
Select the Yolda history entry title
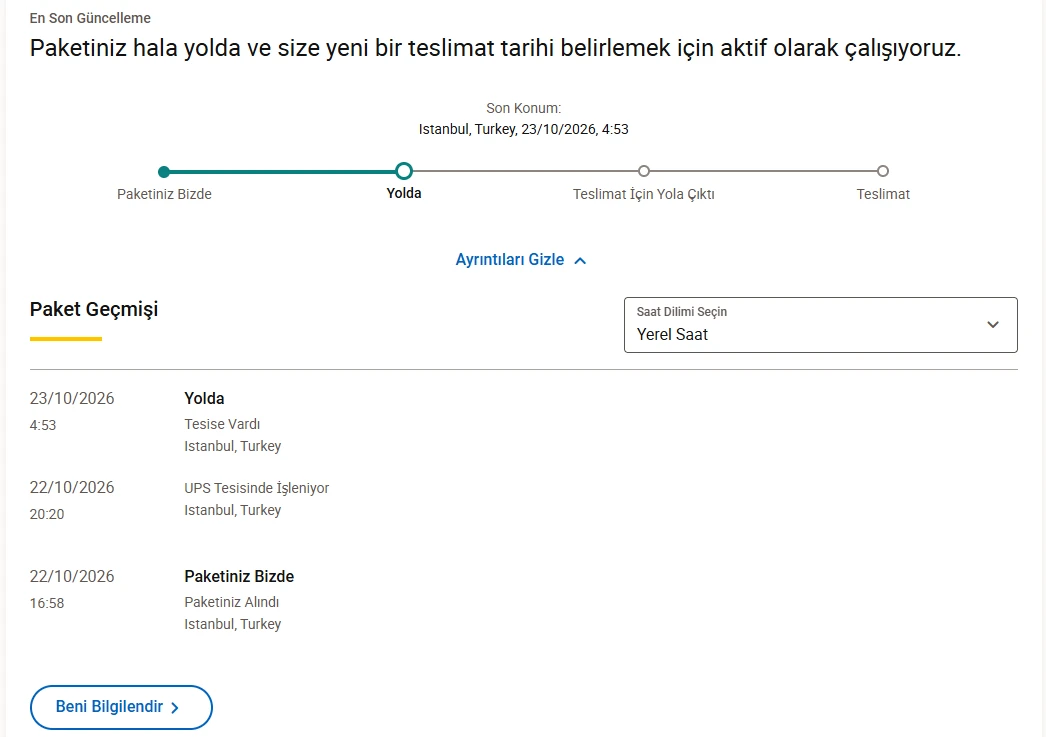point(204,398)
